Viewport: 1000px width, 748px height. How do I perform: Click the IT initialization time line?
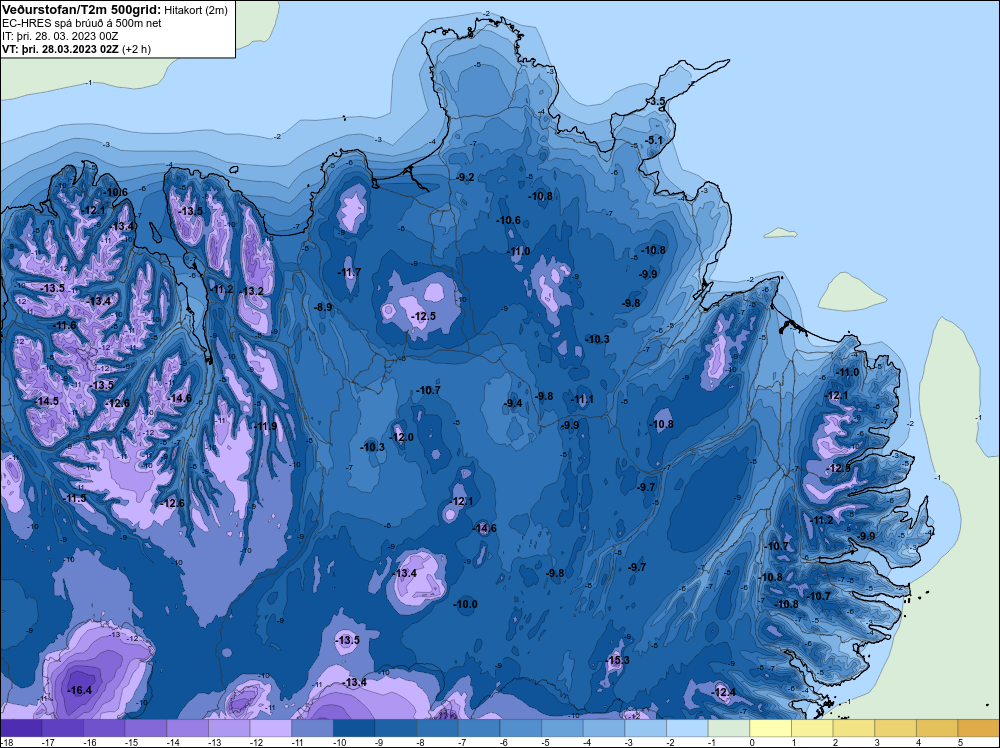(x=60, y=36)
